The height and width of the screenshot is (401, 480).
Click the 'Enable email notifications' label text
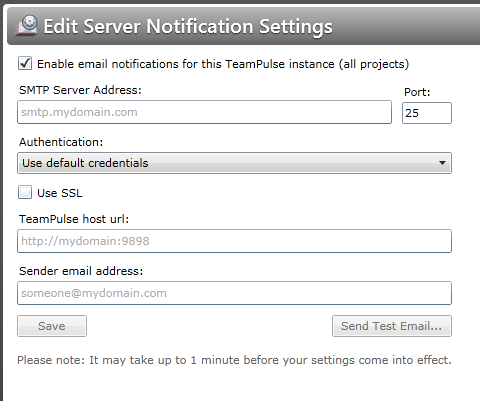(x=223, y=64)
